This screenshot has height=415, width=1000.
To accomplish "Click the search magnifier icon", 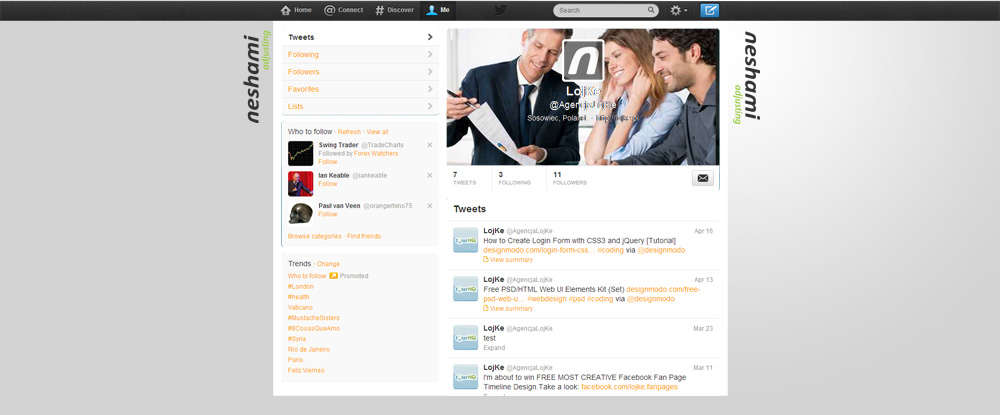I will 651,10.
